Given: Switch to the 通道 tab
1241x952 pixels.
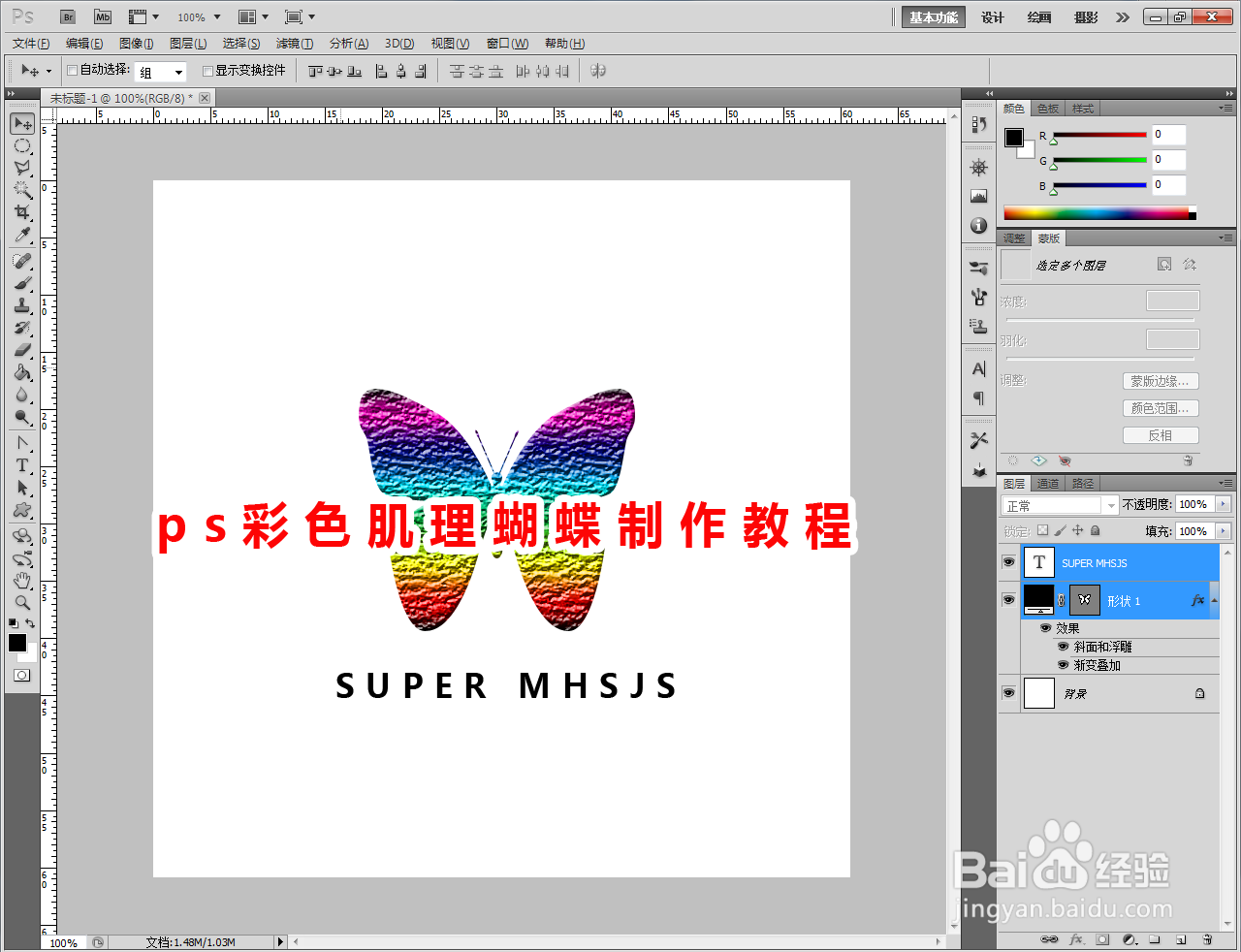Looking at the screenshot, I should 1048,482.
